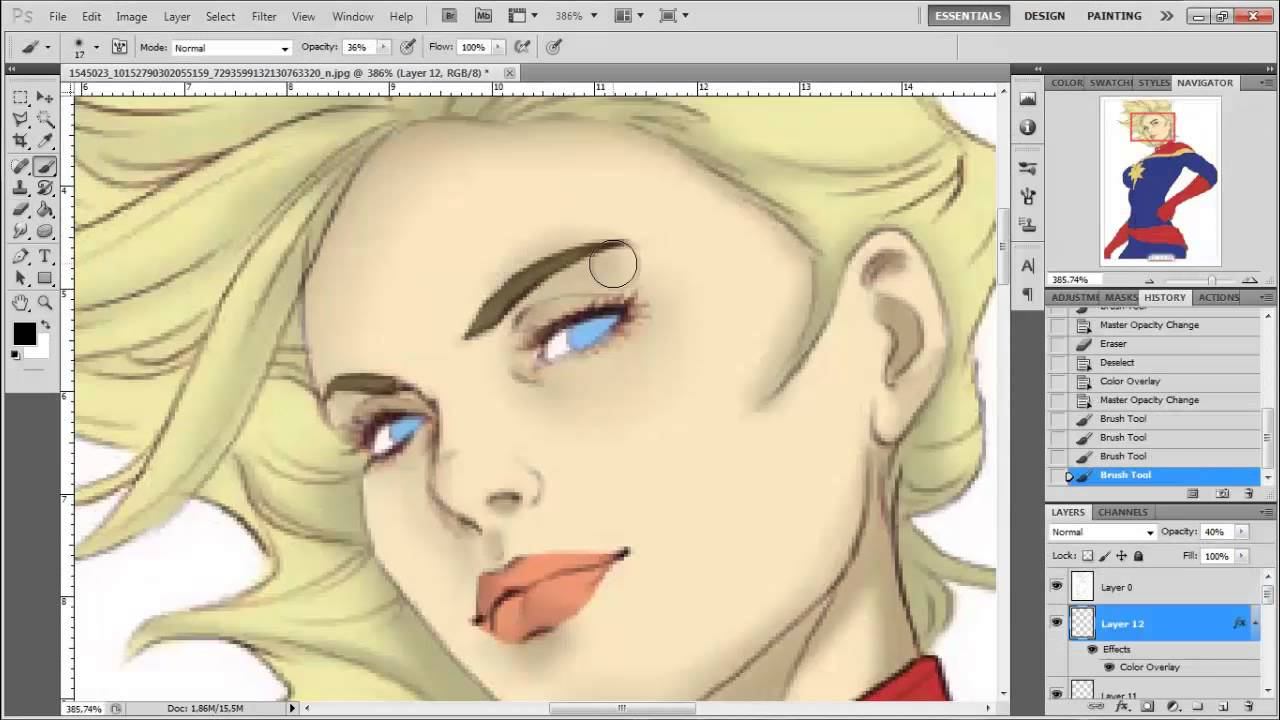
Task: Toggle Color Overlay effect visibility
Action: [1109, 667]
